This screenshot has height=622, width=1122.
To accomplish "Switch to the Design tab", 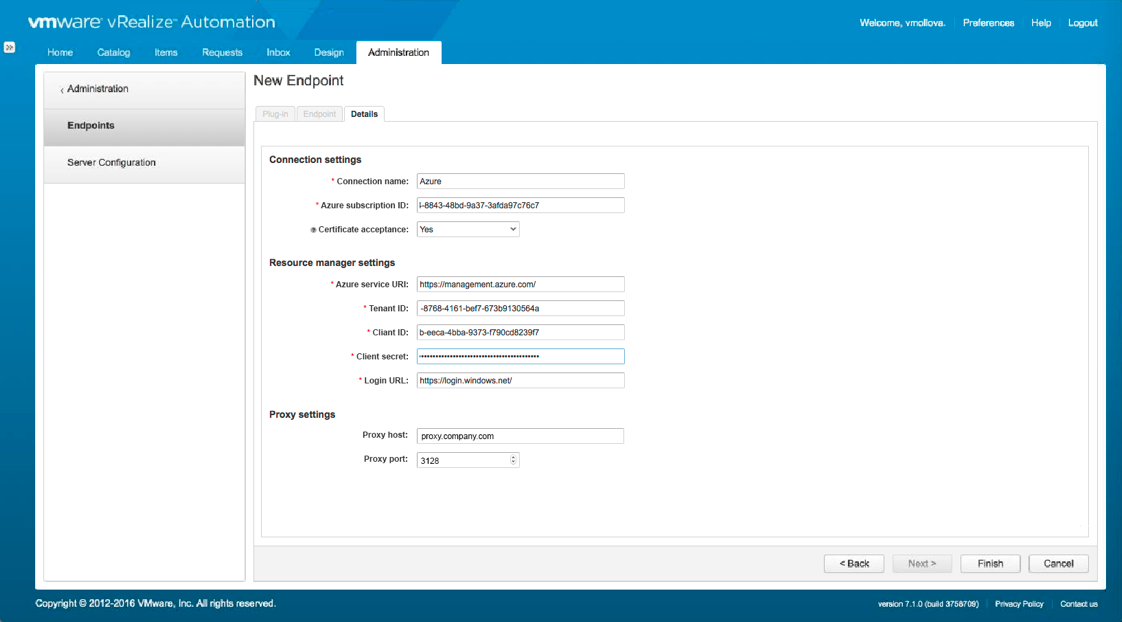I will (x=328, y=53).
